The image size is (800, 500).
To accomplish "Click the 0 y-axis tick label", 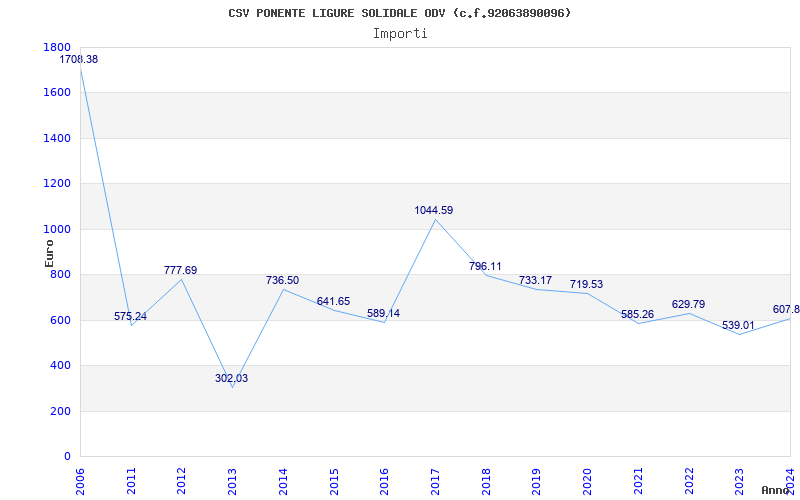I will (68, 457).
